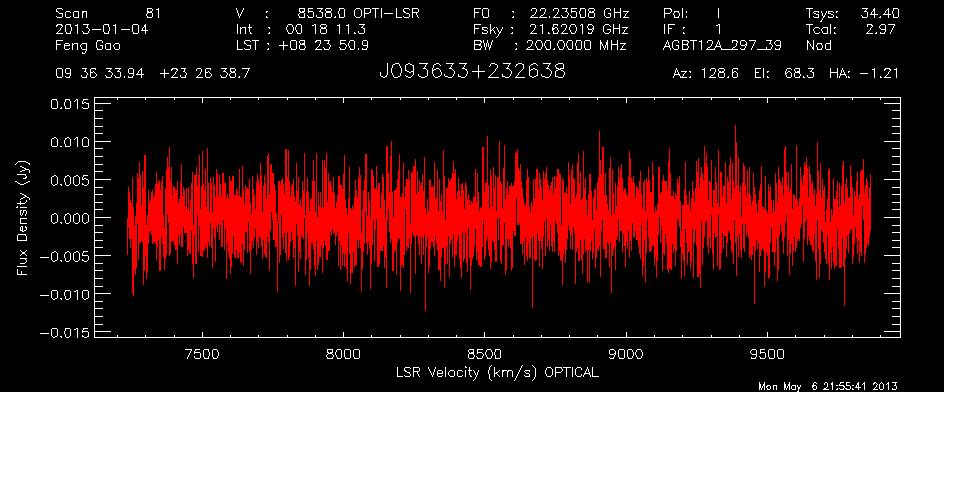Click the observation date 2013-01-04
Screen dimensions: 962x490
click(102, 29)
